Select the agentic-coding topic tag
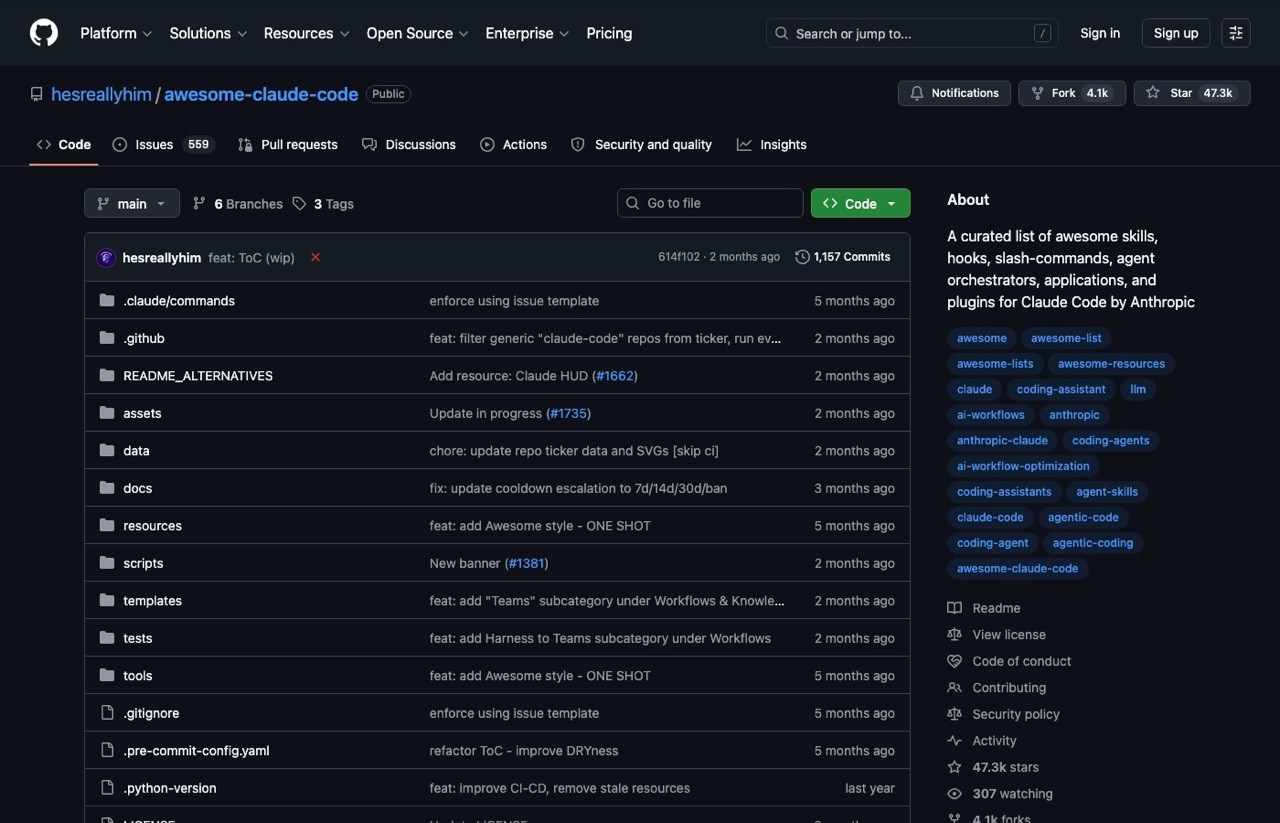The image size is (1280, 823). coord(1092,543)
